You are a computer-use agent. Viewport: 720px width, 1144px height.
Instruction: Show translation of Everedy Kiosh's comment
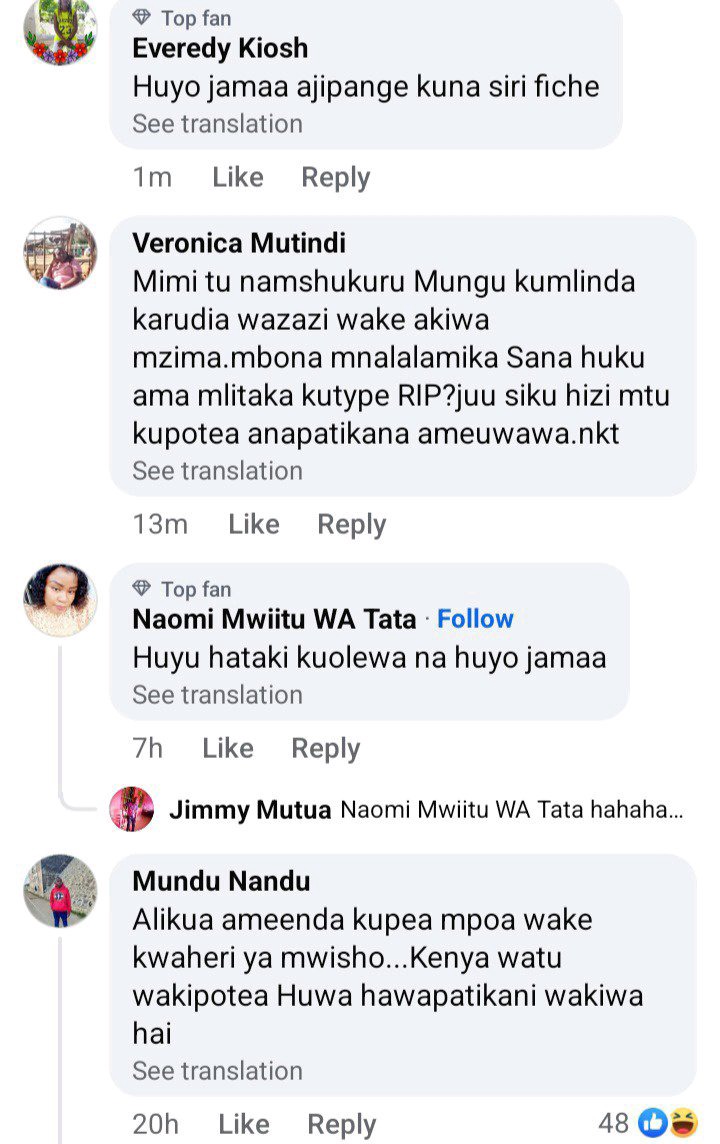pyautogui.click(x=217, y=124)
